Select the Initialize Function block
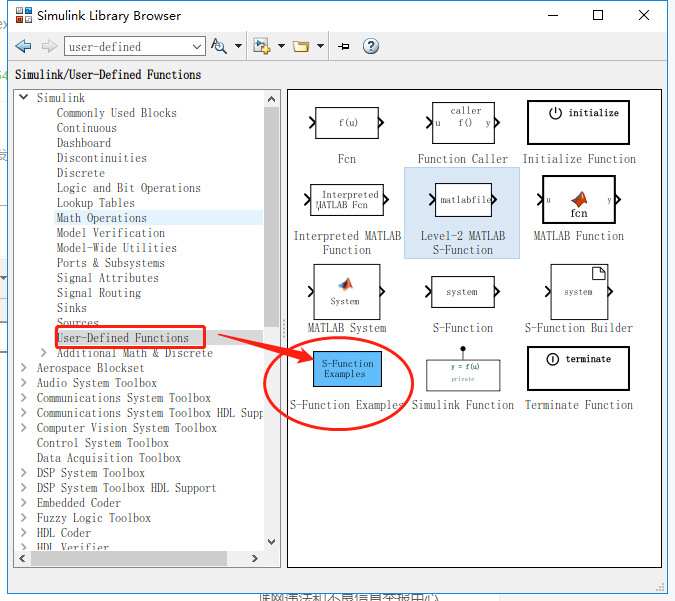Viewport: 675px width, 601px height. click(x=578, y=123)
